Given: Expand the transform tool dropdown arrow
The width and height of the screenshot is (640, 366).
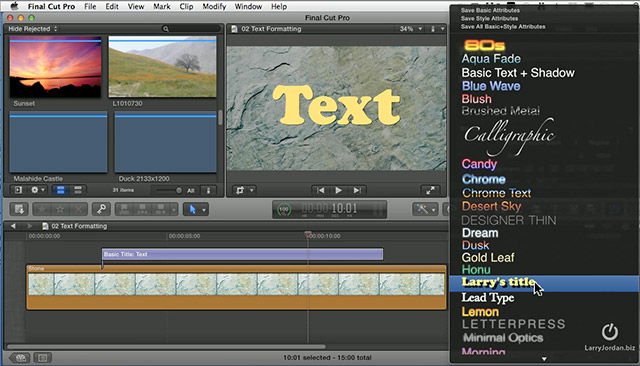Looking at the screenshot, I should tap(251, 190).
